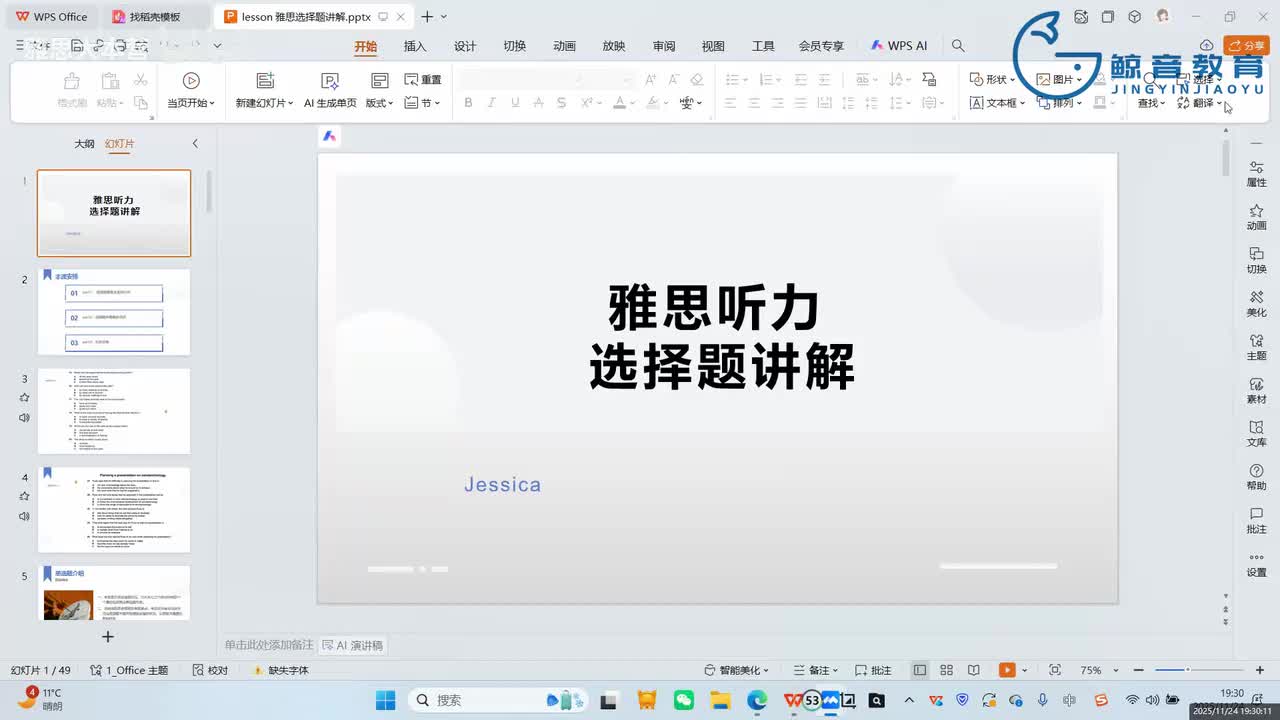The width and height of the screenshot is (1280, 720).
Task: Open the Shapes (形状) dropdown
Action: pyautogui.click(x=992, y=80)
